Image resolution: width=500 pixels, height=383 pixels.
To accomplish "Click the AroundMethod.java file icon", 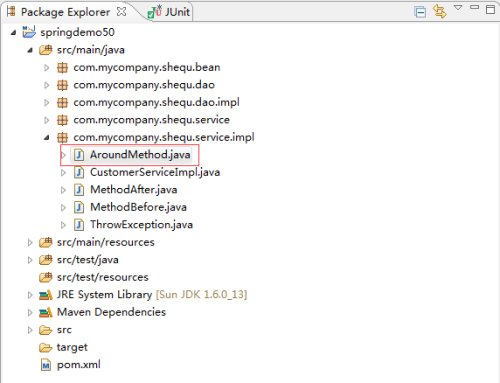I will (x=79, y=155).
